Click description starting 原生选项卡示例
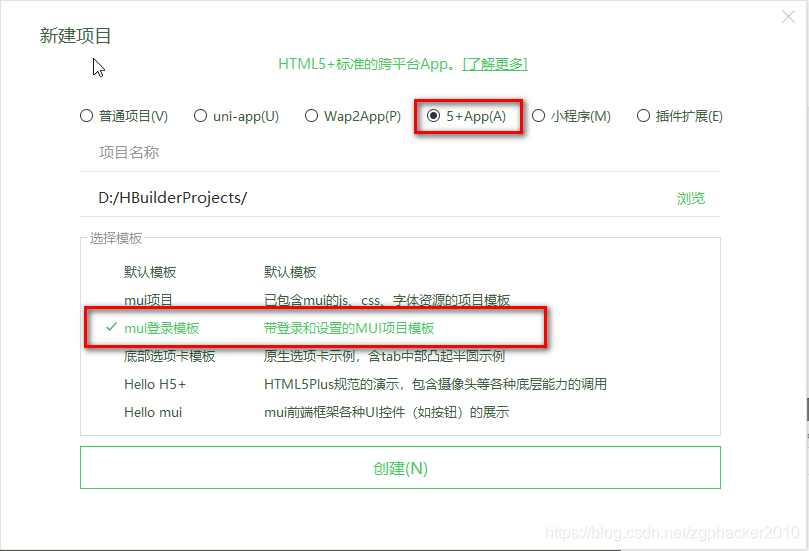809x551 pixels. click(384, 356)
